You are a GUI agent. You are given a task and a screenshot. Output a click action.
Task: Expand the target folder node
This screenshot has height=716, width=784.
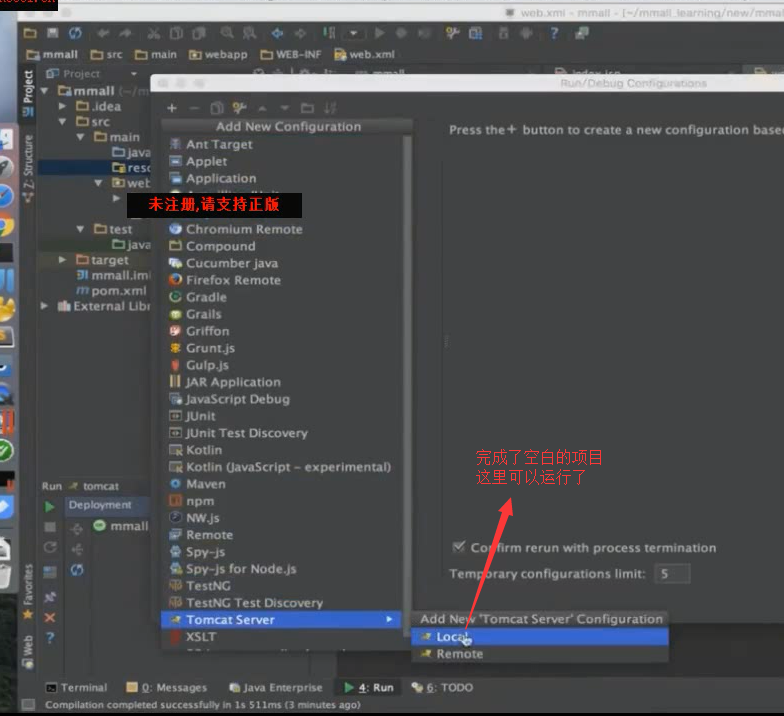click(x=62, y=260)
